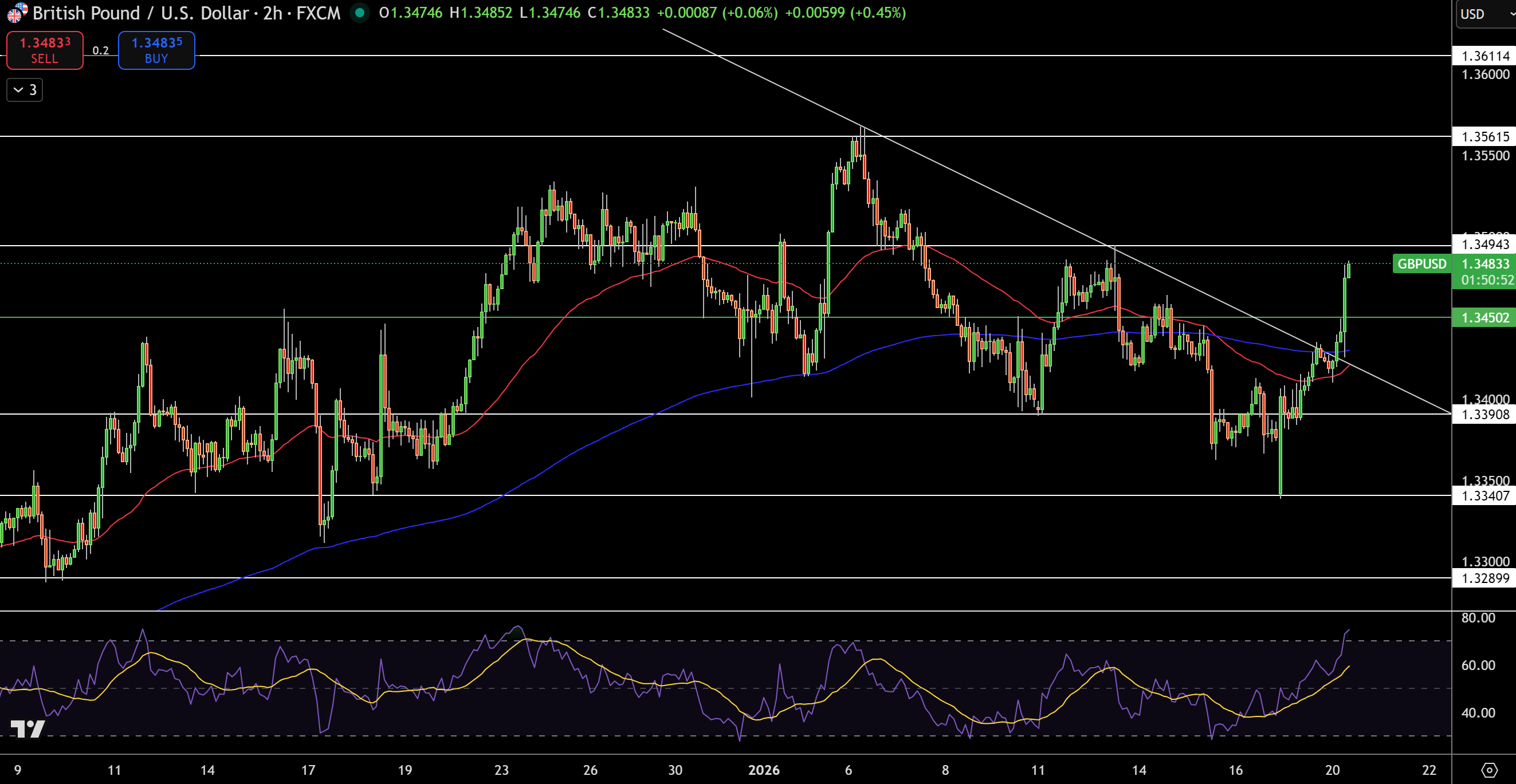
Task: Click the 1.34833 SELL button
Action: pos(45,50)
